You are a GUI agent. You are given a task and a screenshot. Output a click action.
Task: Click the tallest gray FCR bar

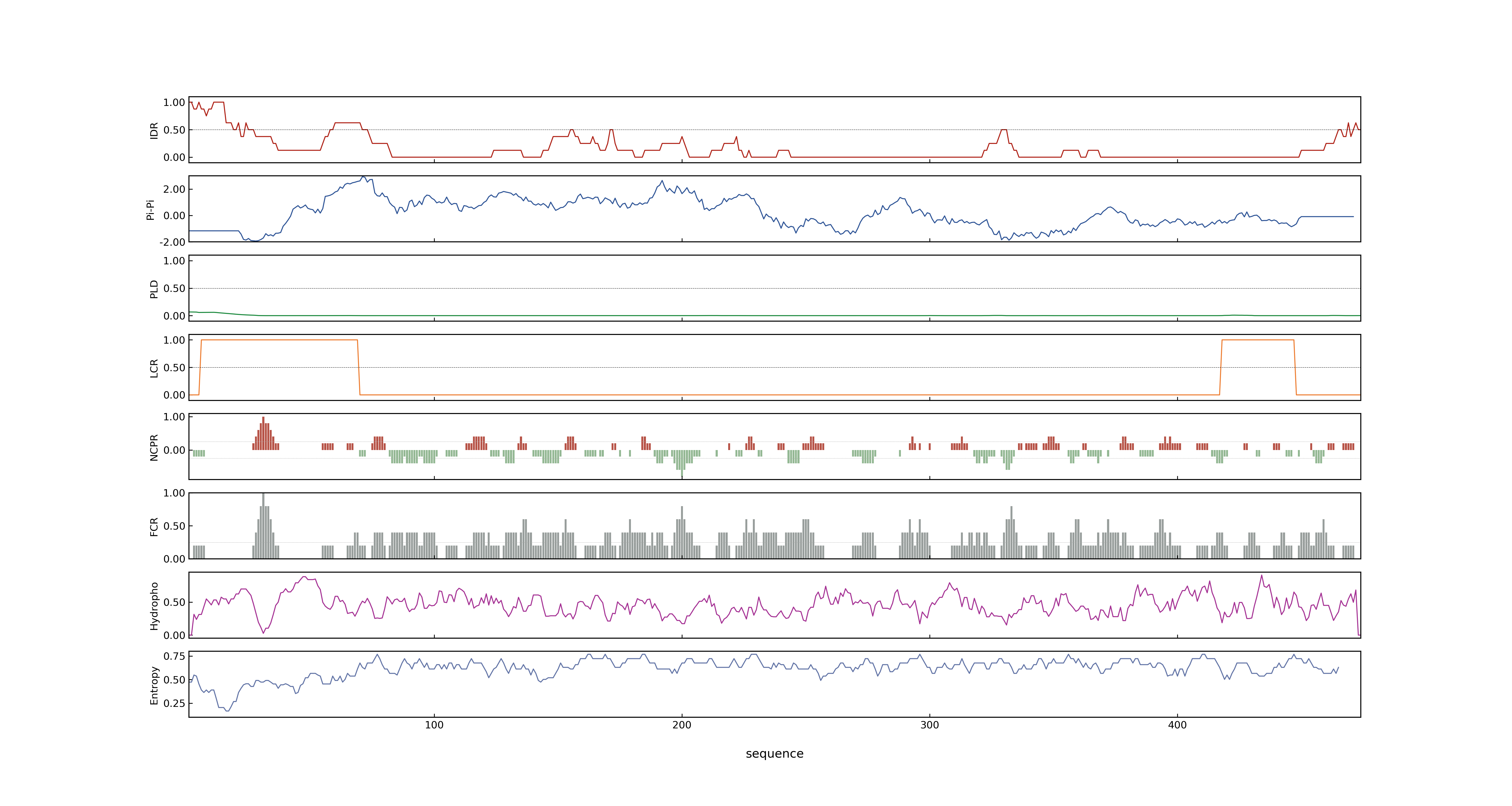pos(263,525)
